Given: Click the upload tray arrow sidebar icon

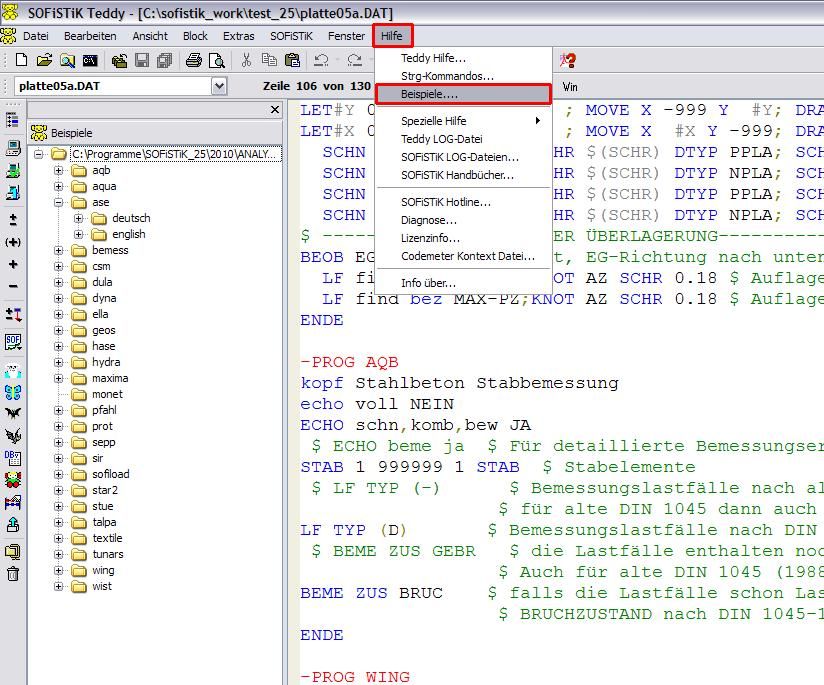Looking at the screenshot, I should [x=13, y=525].
